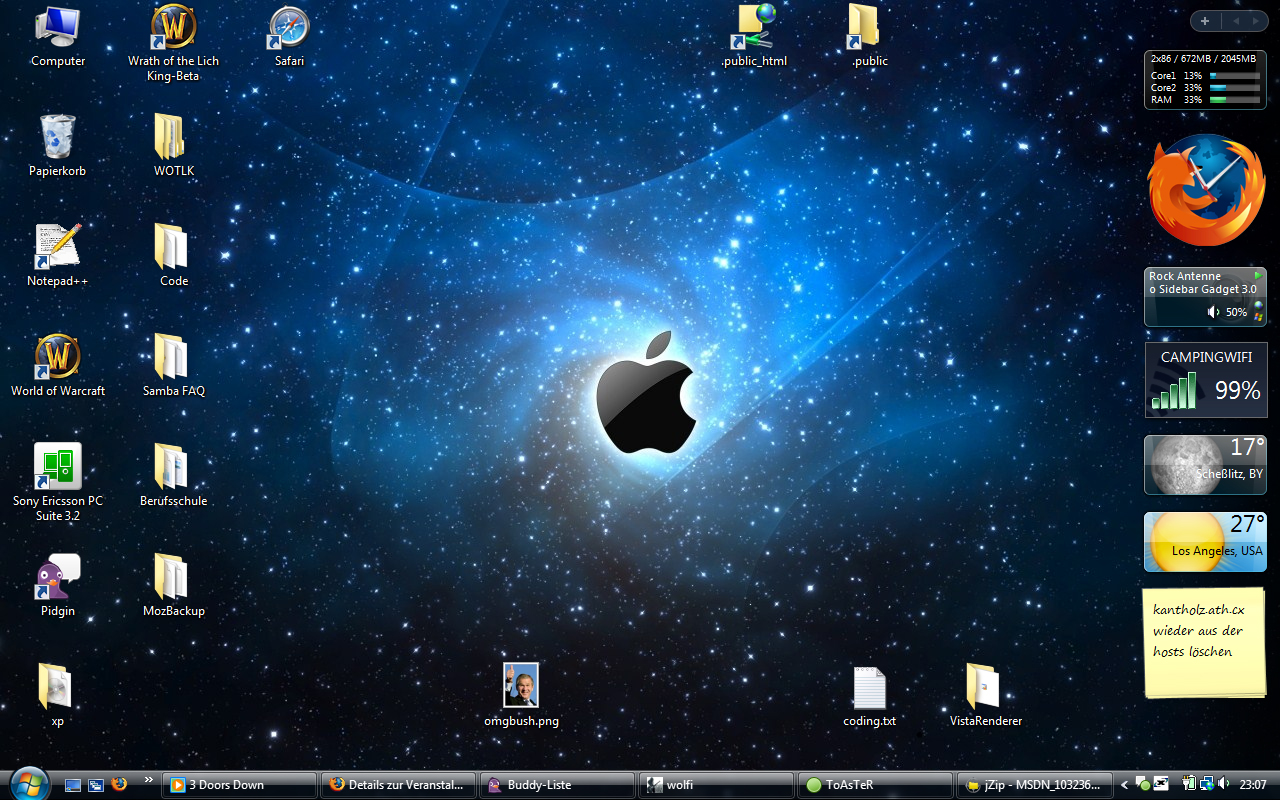The image size is (1280, 800).
Task: Open the Los Angeles, USA weather gadget
Action: (1205, 542)
